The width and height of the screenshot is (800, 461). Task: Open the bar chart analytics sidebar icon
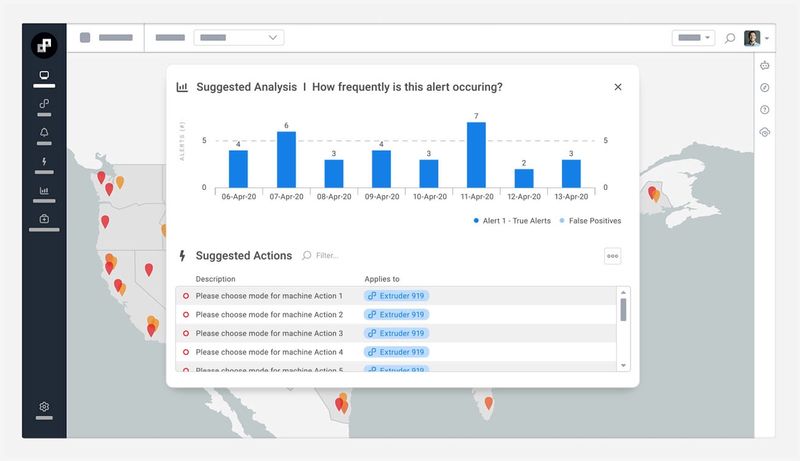coord(44,191)
